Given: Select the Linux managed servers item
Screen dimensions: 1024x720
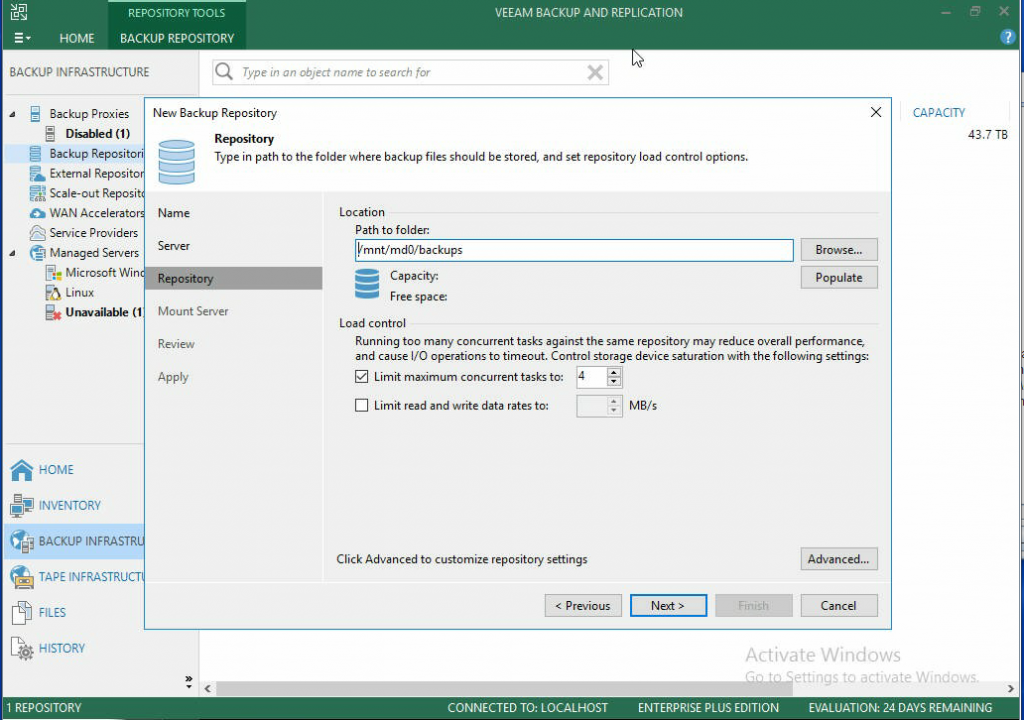Looking at the screenshot, I should (80, 293).
